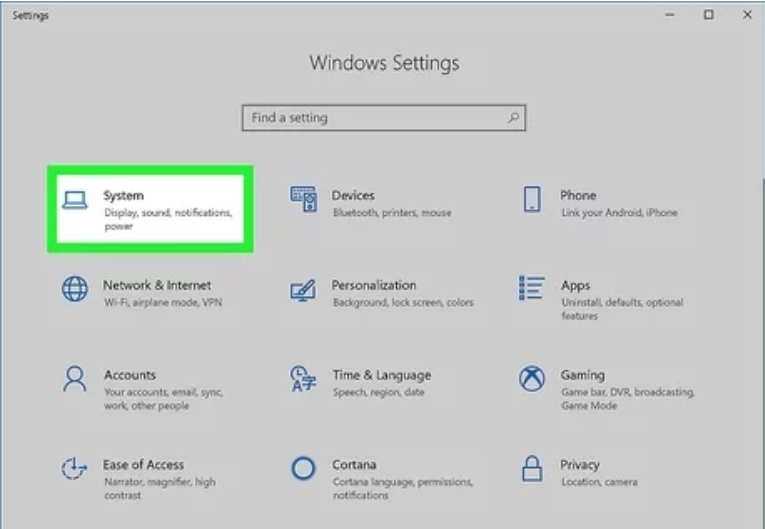Click 'Narrator, magnifier, high contrast' text
Image resolution: width=765 pixels, height=529 pixels.
[160, 488]
